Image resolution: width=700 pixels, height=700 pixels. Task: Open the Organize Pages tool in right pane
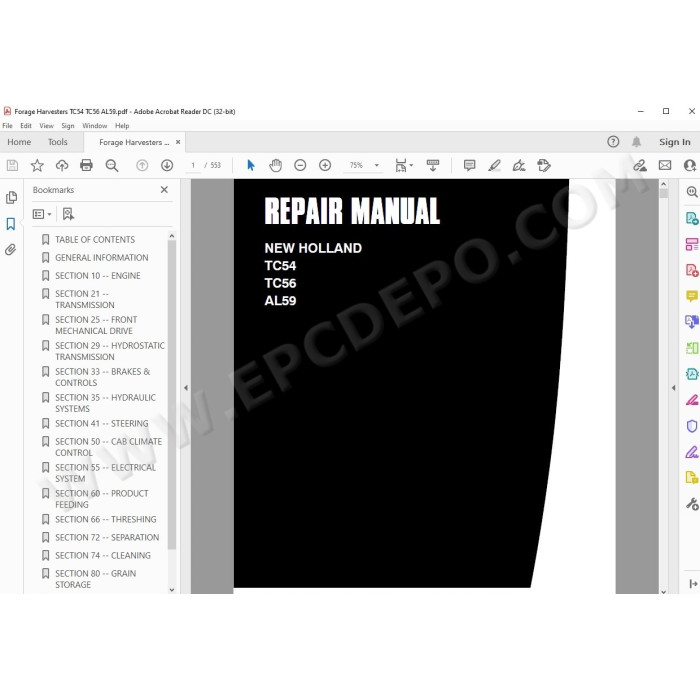pyautogui.click(x=692, y=244)
